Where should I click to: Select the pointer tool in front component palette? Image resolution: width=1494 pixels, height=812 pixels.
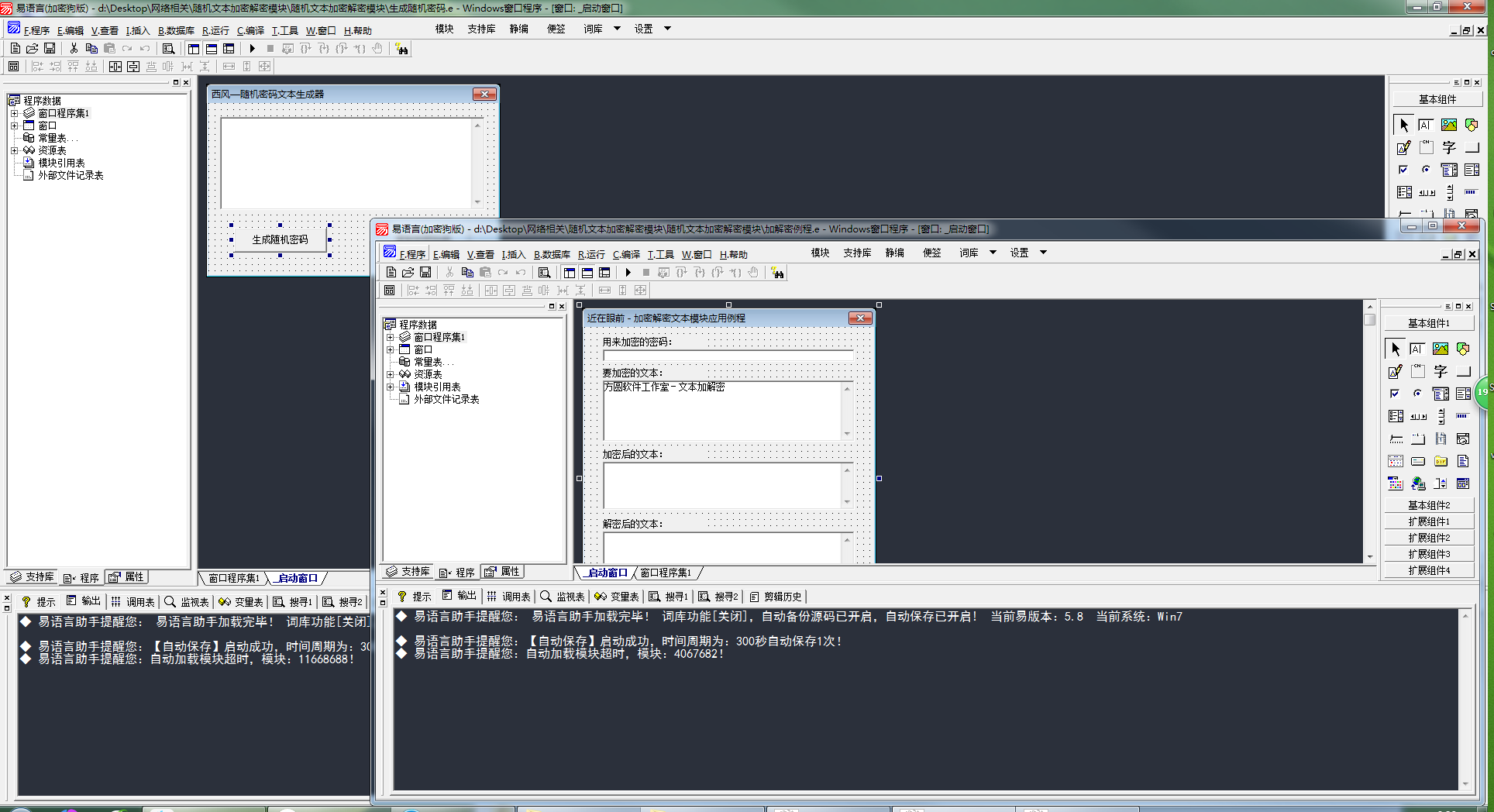click(x=1396, y=349)
